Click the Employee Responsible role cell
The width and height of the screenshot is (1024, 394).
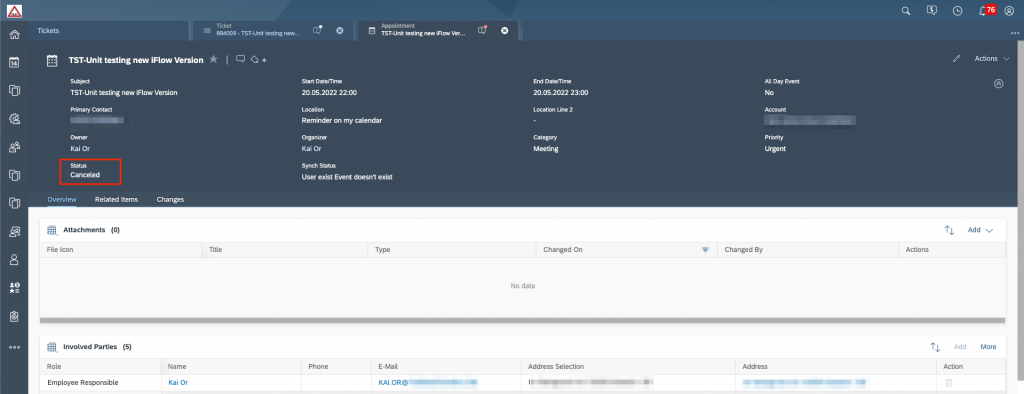(101, 382)
